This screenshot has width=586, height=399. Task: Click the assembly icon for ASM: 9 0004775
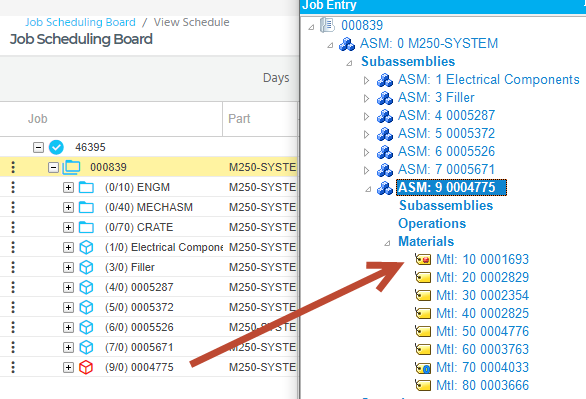point(385,188)
